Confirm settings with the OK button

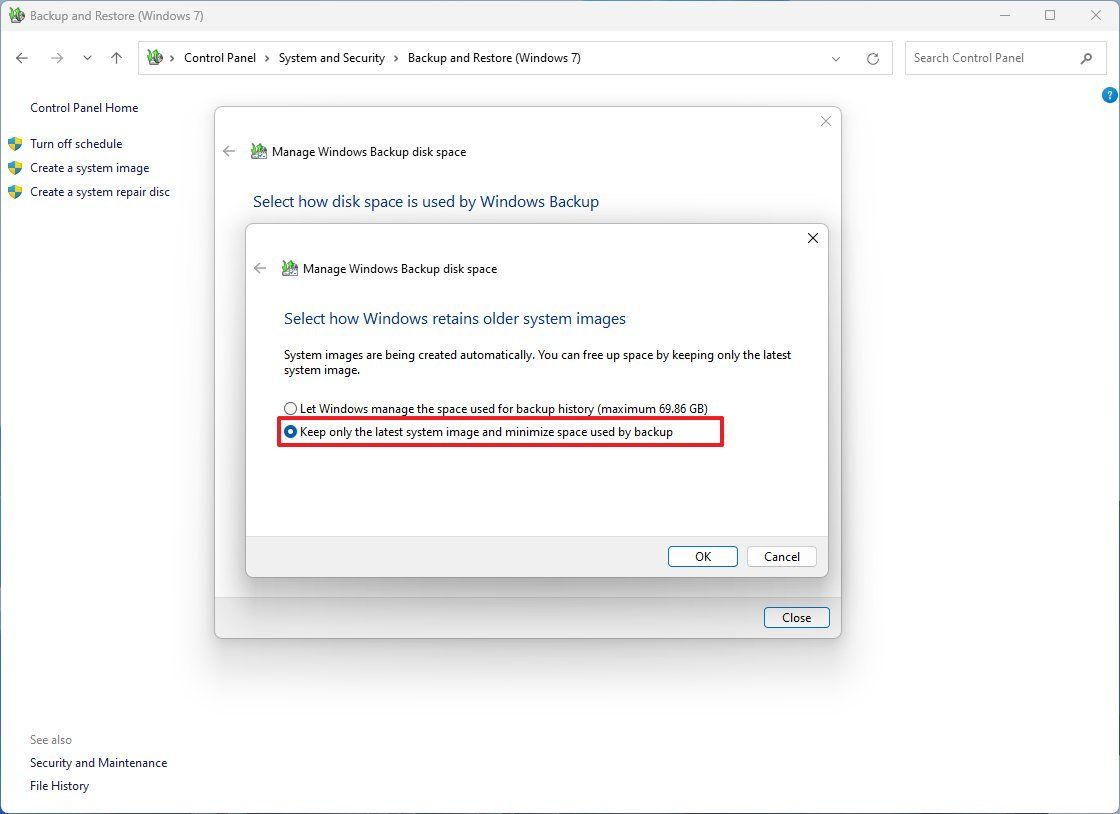(x=702, y=556)
